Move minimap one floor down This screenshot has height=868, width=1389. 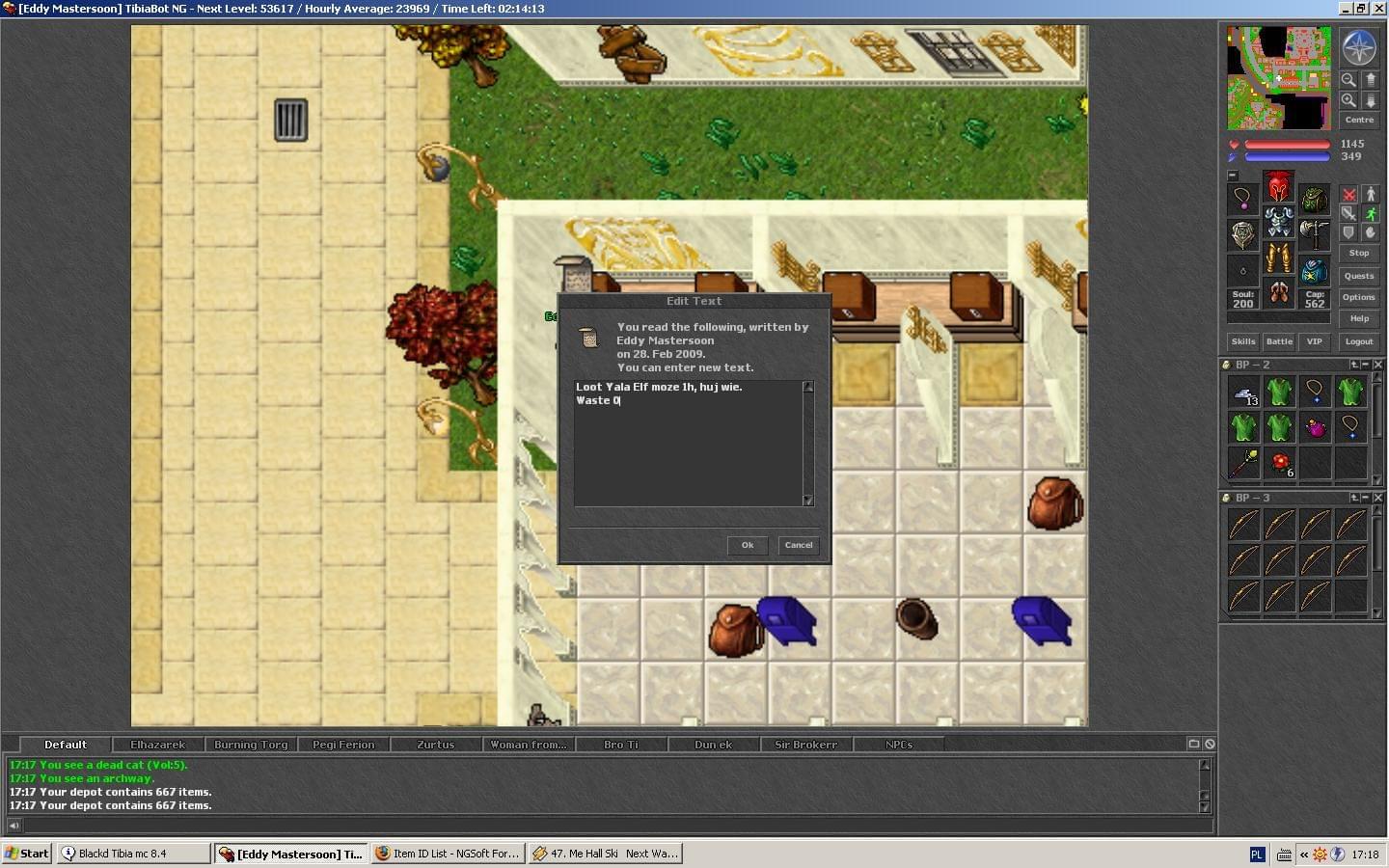click(1370, 100)
